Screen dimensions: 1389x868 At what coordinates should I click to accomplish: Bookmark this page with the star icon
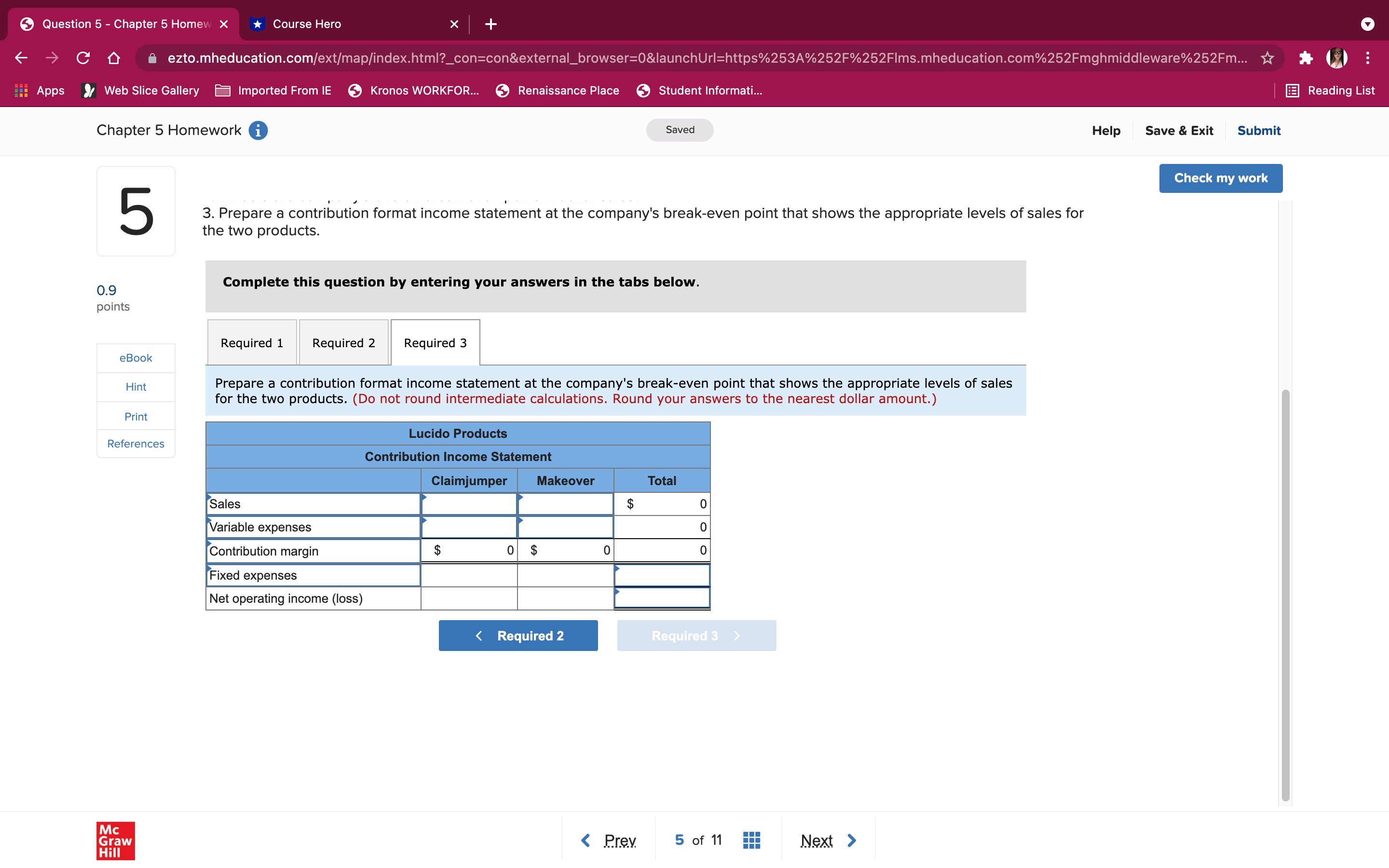1267,58
